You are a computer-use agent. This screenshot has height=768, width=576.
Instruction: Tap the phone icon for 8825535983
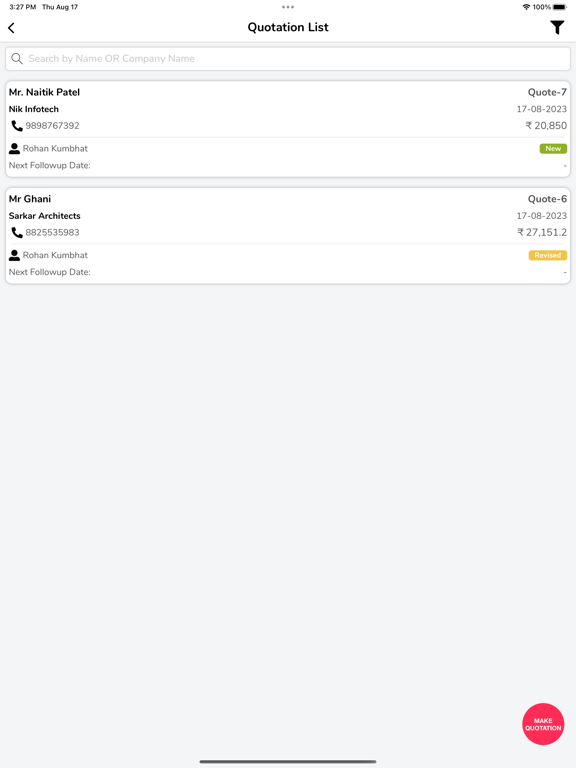17,233
